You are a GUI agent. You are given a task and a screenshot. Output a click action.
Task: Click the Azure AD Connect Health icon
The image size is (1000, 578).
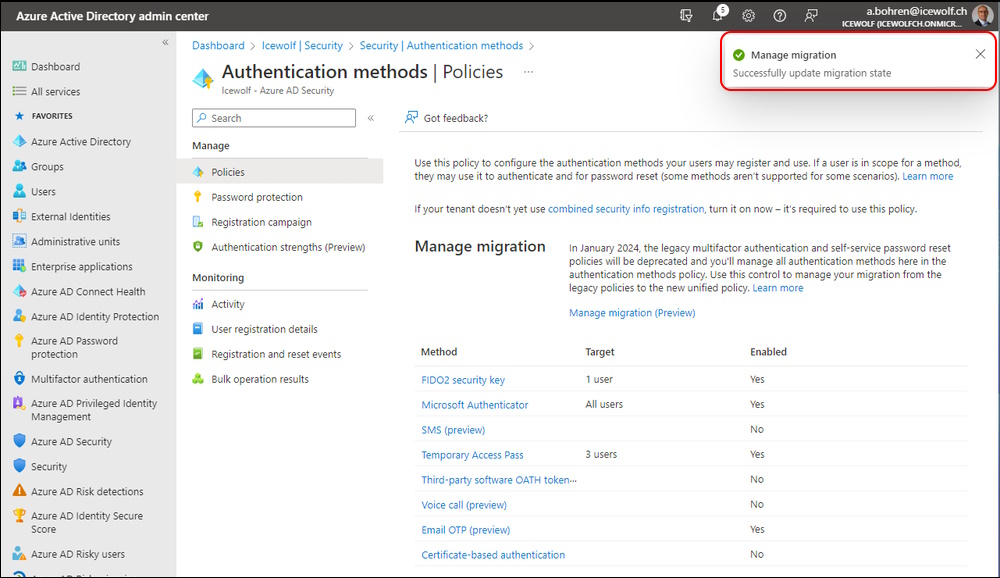[x=19, y=292]
